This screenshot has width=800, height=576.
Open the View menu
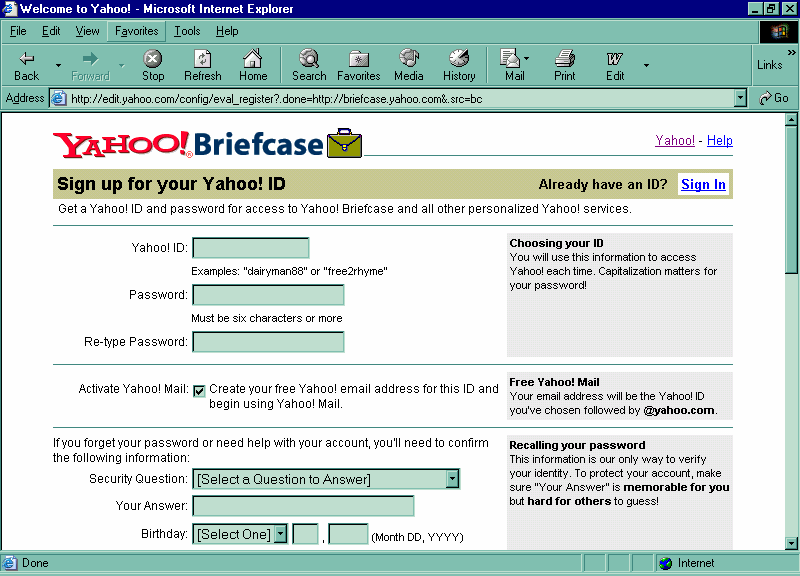point(88,31)
